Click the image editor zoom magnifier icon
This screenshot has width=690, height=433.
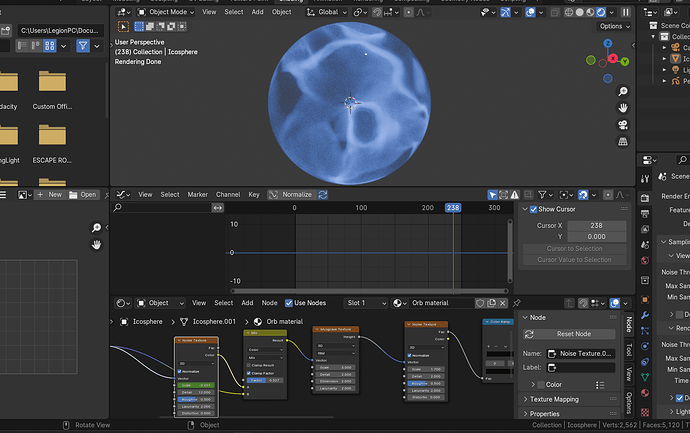coord(96,228)
